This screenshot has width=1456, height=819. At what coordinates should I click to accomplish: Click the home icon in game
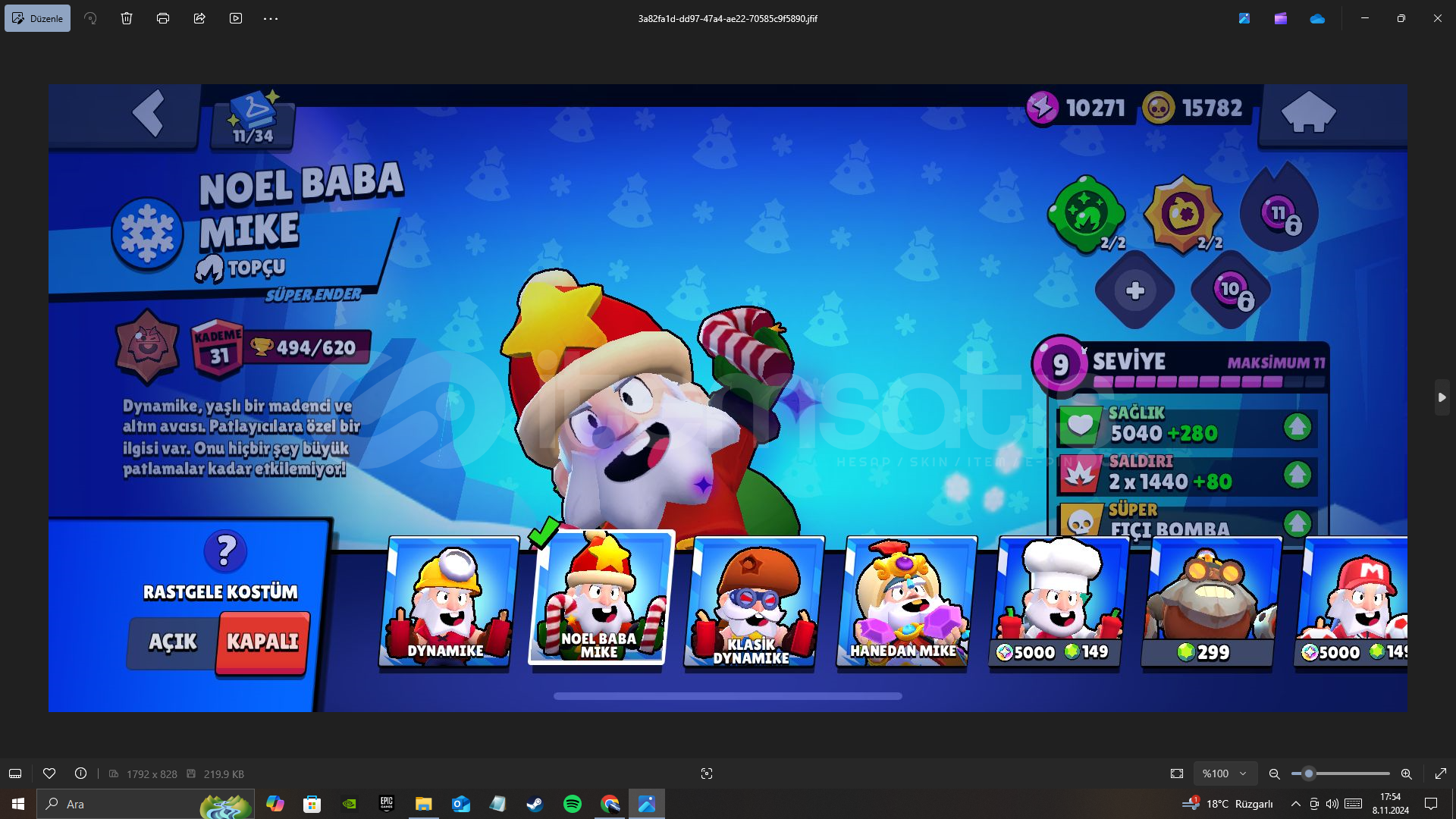pyautogui.click(x=1308, y=112)
